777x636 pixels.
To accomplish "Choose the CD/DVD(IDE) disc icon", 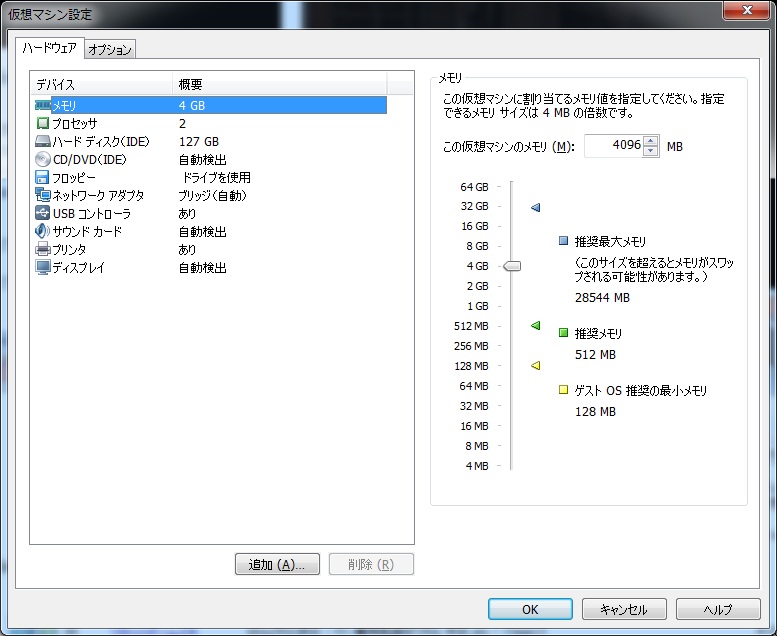I will tap(43, 159).
